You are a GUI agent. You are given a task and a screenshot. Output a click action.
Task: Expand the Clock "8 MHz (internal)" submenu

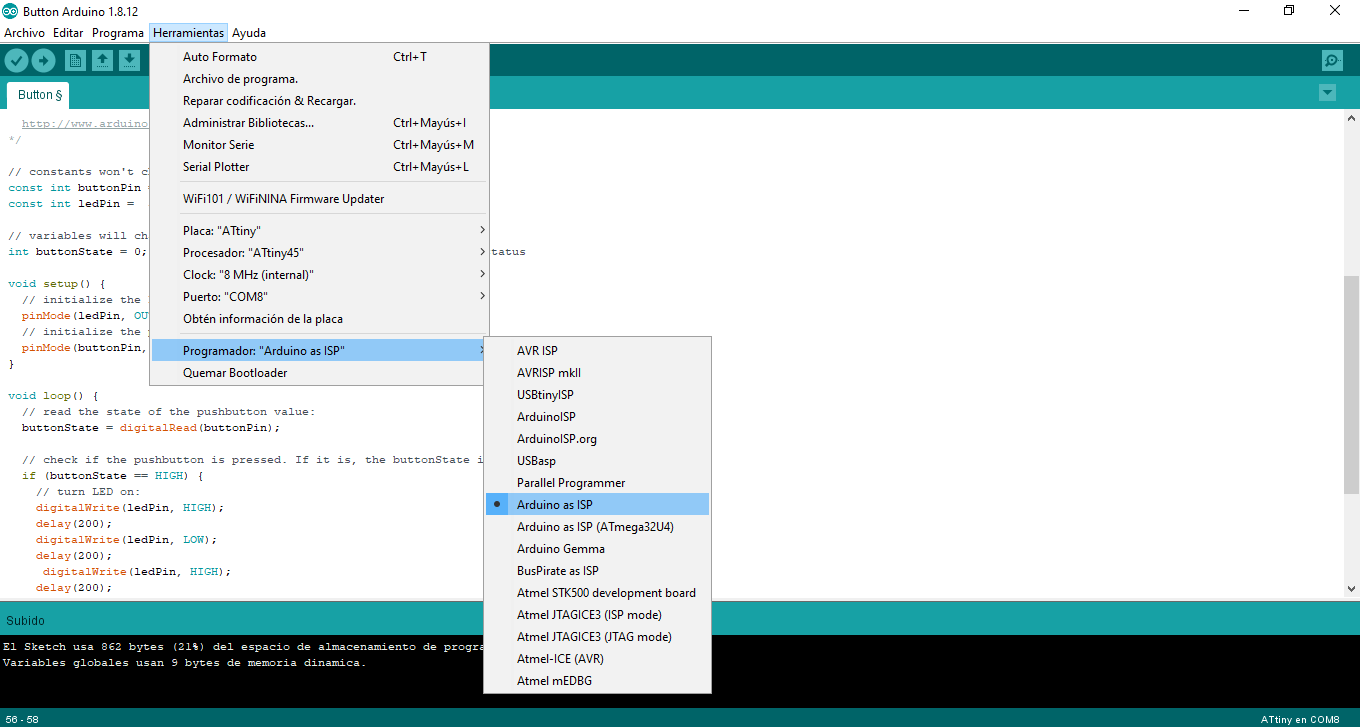(319, 275)
